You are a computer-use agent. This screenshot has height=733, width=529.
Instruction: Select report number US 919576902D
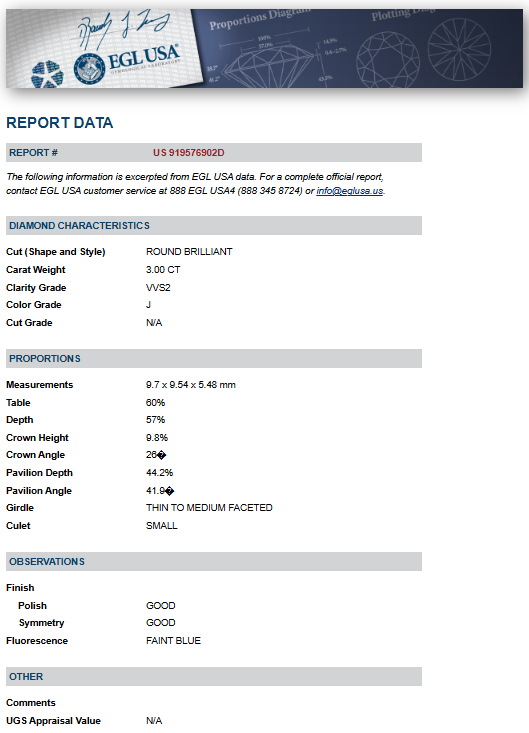(189, 153)
